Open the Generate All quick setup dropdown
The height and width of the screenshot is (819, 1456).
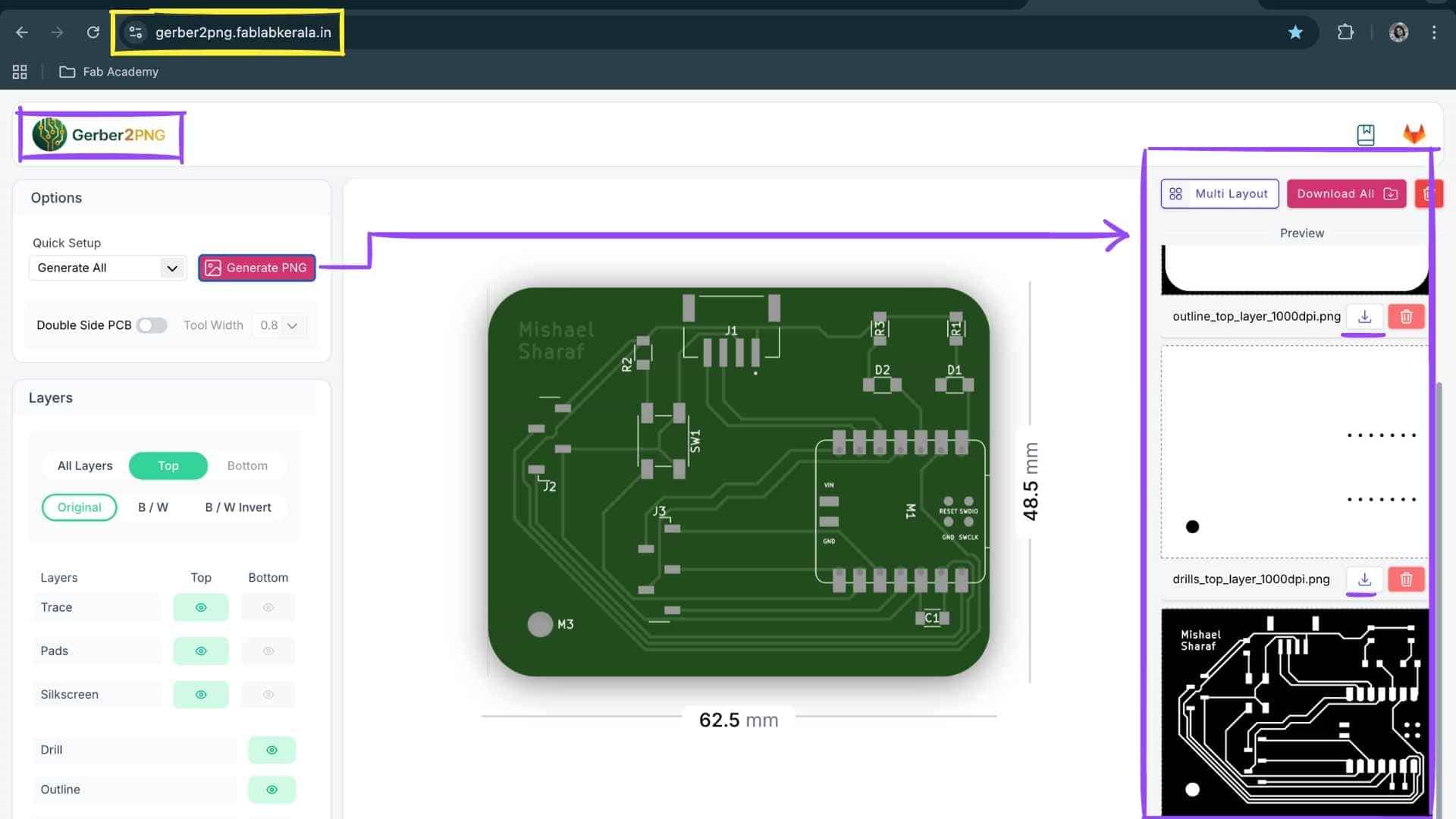108,268
